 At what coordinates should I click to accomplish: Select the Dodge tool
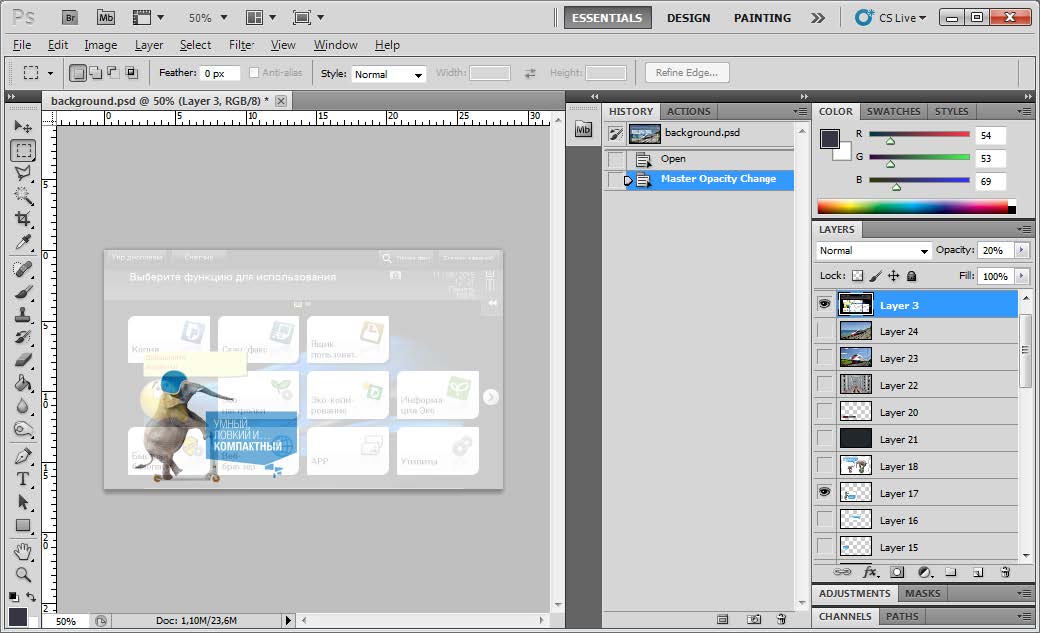23,429
